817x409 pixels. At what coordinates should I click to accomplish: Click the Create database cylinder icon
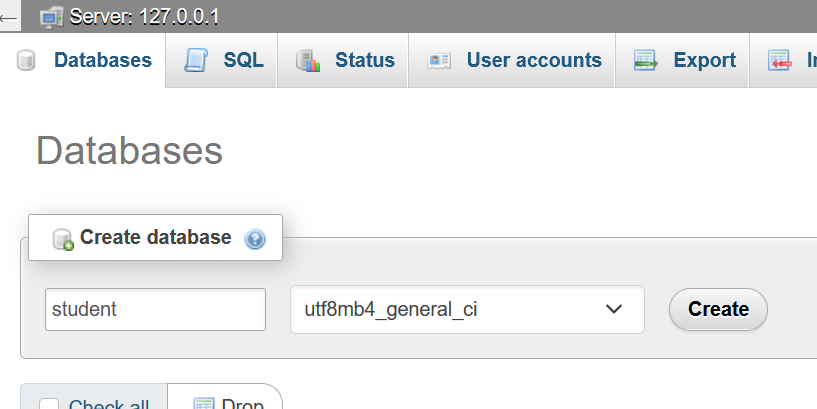(x=63, y=238)
